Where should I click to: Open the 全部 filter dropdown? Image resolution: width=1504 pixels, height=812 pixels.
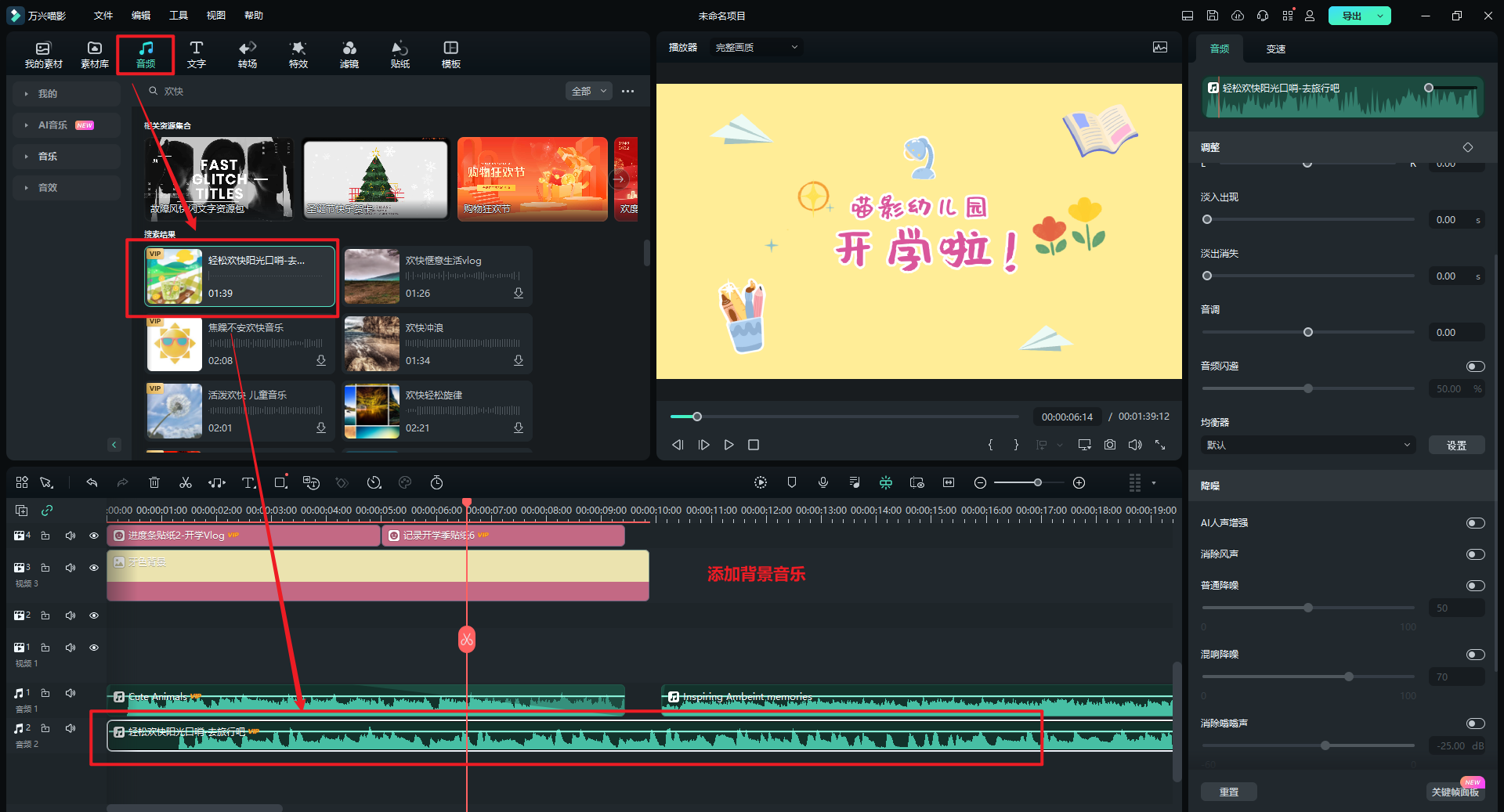tap(588, 92)
